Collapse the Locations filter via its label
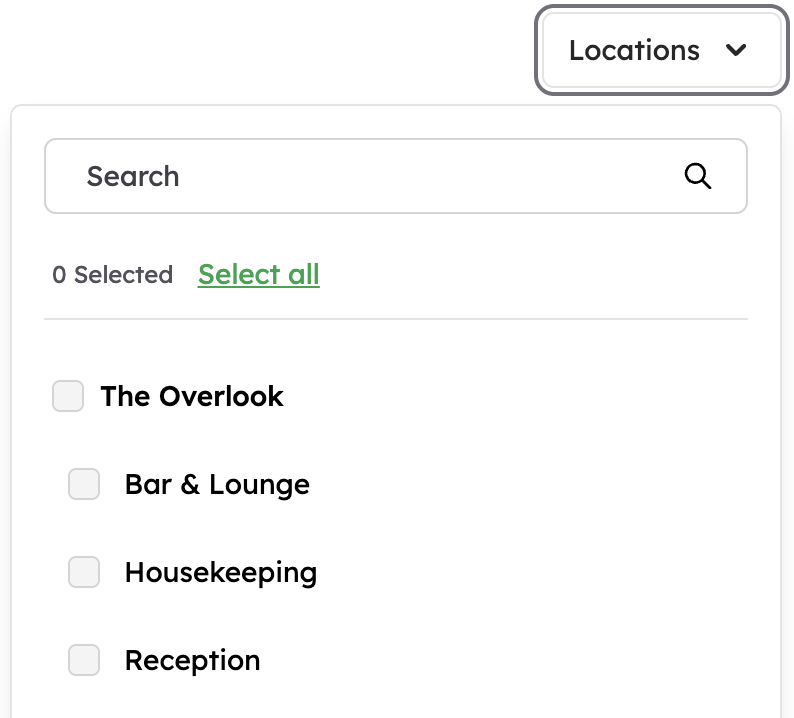 click(634, 50)
